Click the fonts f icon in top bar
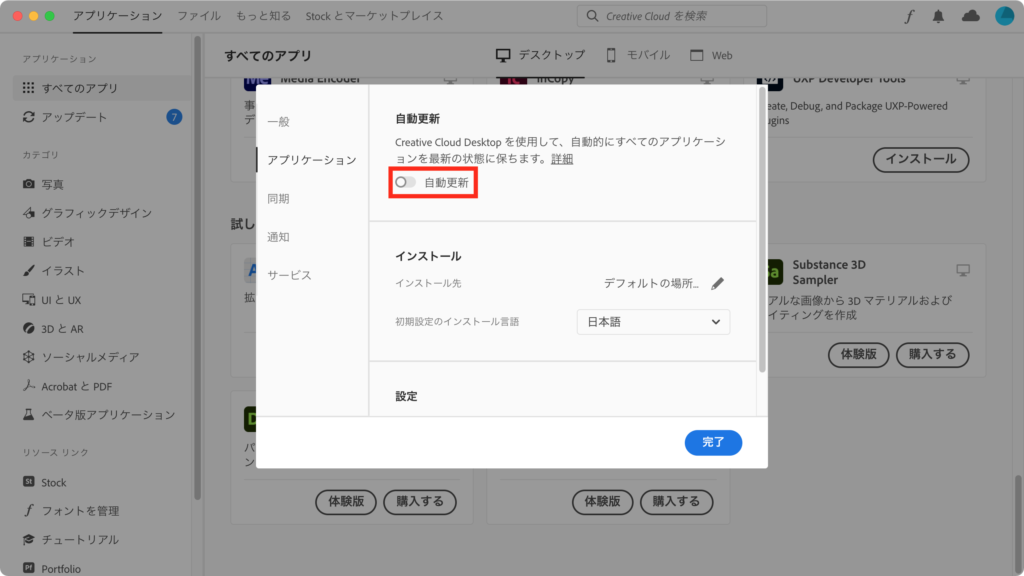The width and height of the screenshot is (1024, 576). [x=909, y=16]
